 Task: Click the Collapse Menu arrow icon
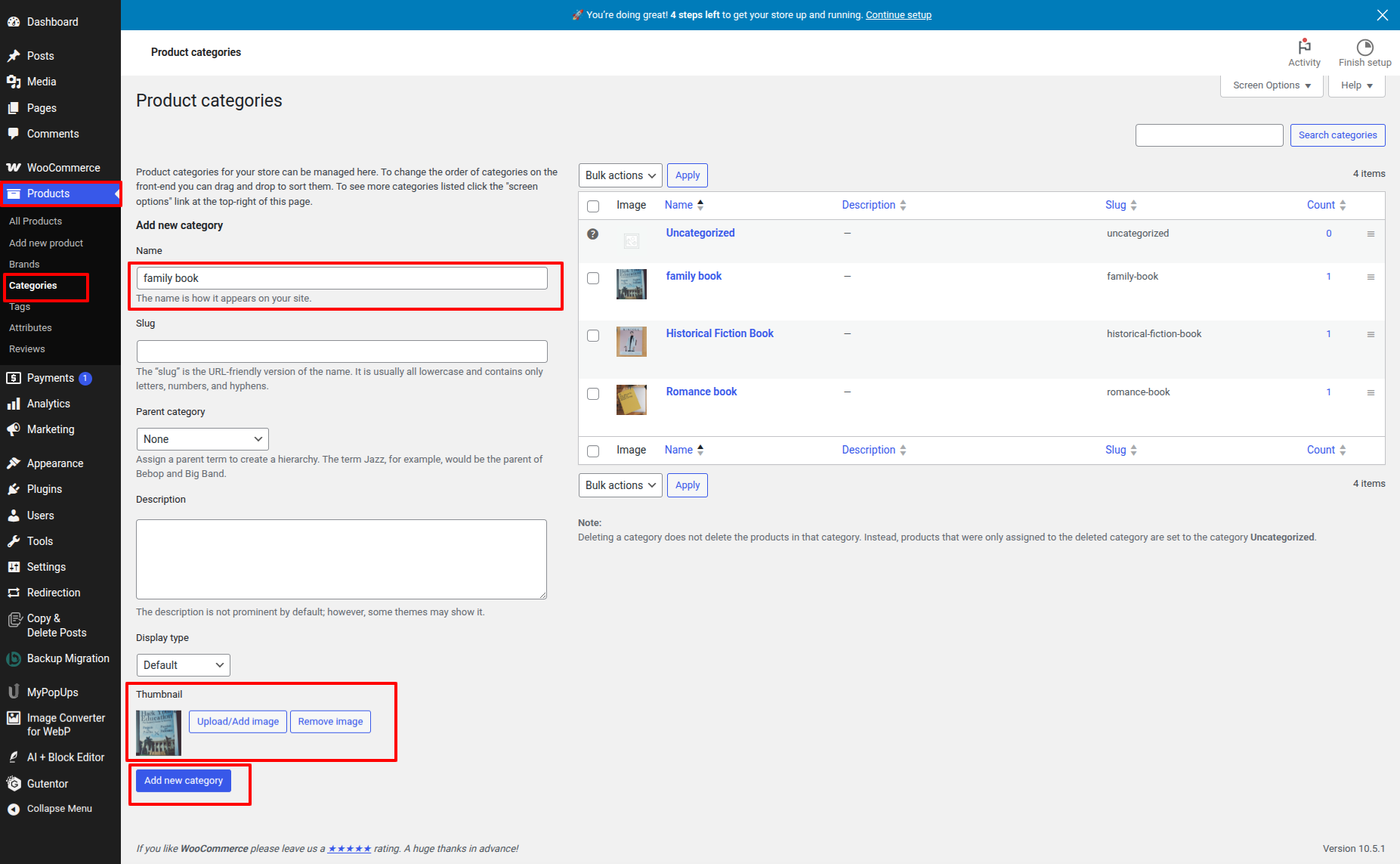click(x=14, y=810)
